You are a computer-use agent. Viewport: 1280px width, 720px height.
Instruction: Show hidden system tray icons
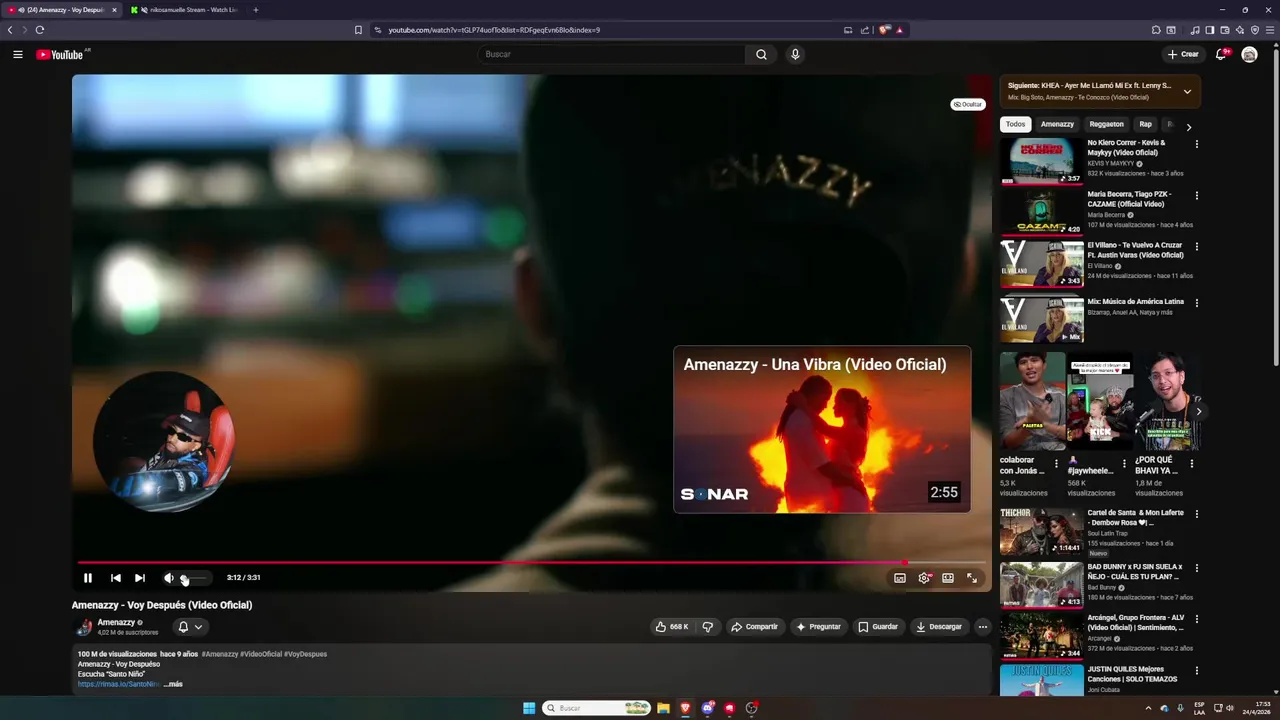(x=1147, y=708)
